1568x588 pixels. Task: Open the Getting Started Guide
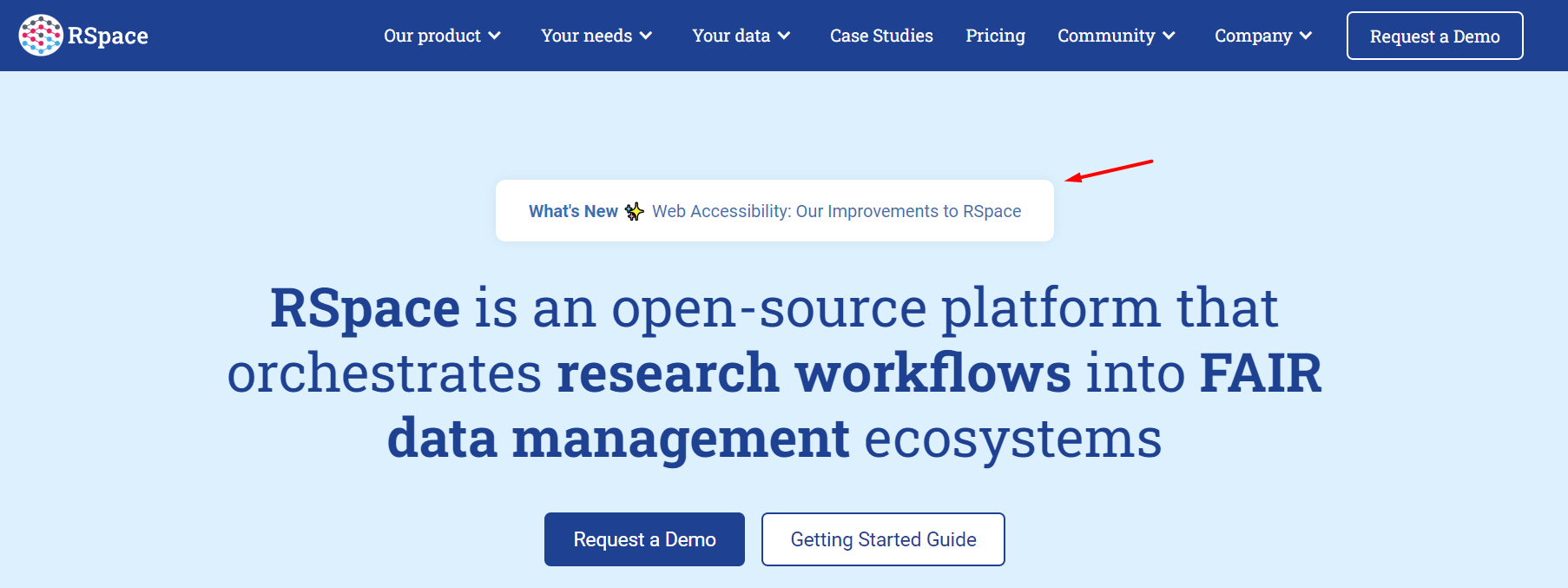pyautogui.click(x=883, y=539)
